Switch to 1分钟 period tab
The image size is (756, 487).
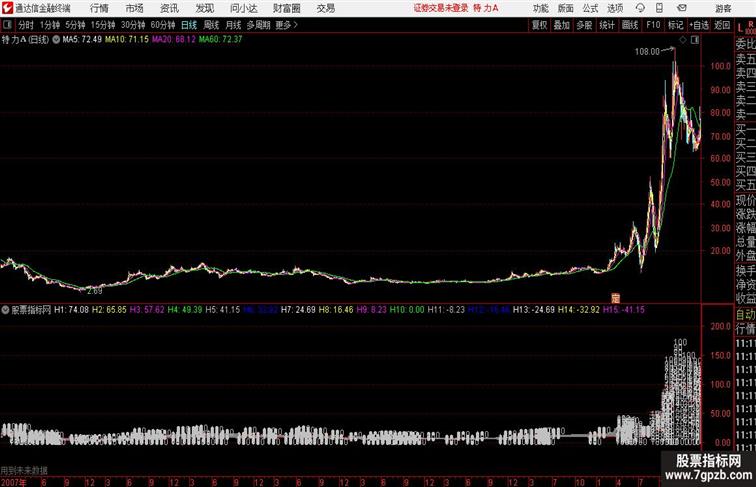49,25
